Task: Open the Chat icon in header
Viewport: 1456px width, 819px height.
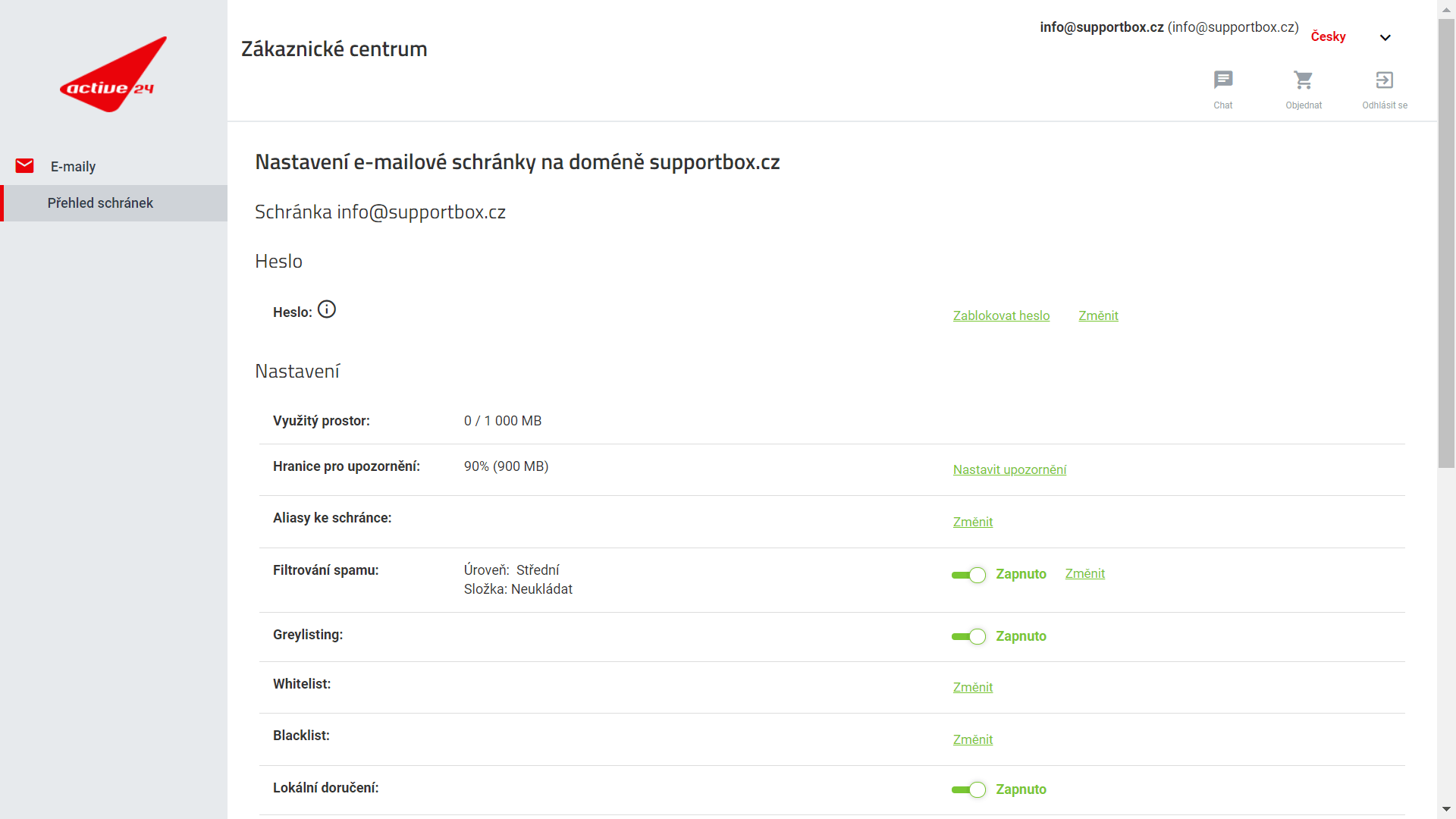Action: (x=1222, y=80)
